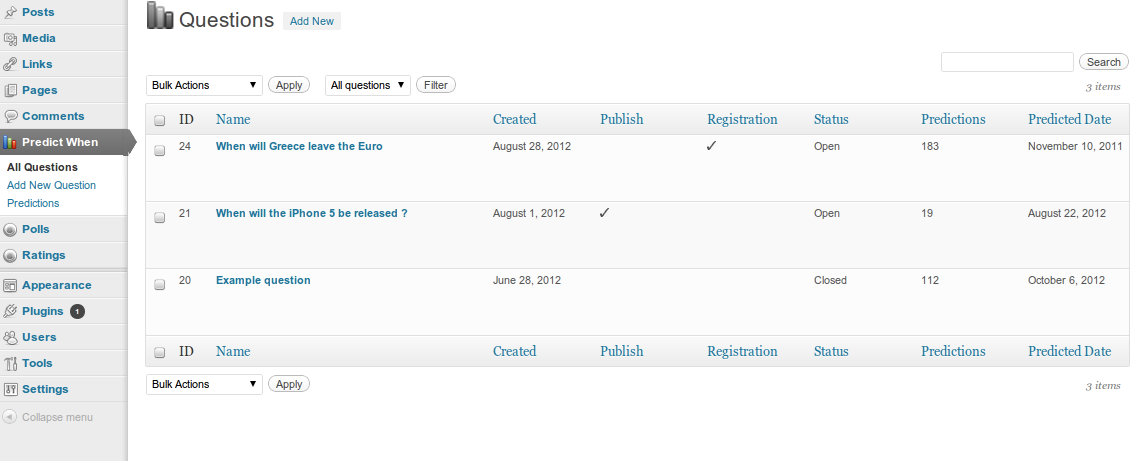This screenshot has width=1138, height=461.
Task: Sort by the Predicted Date column header
Action: pos(1069,119)
